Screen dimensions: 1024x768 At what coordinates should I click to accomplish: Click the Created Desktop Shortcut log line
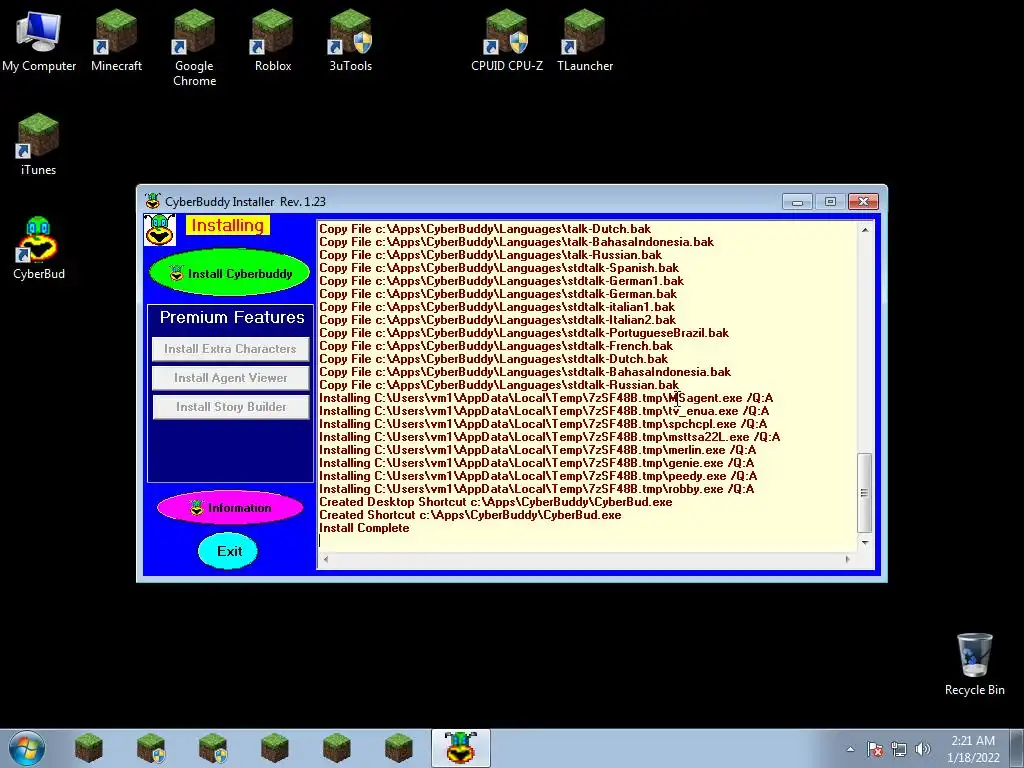(495, 502)
